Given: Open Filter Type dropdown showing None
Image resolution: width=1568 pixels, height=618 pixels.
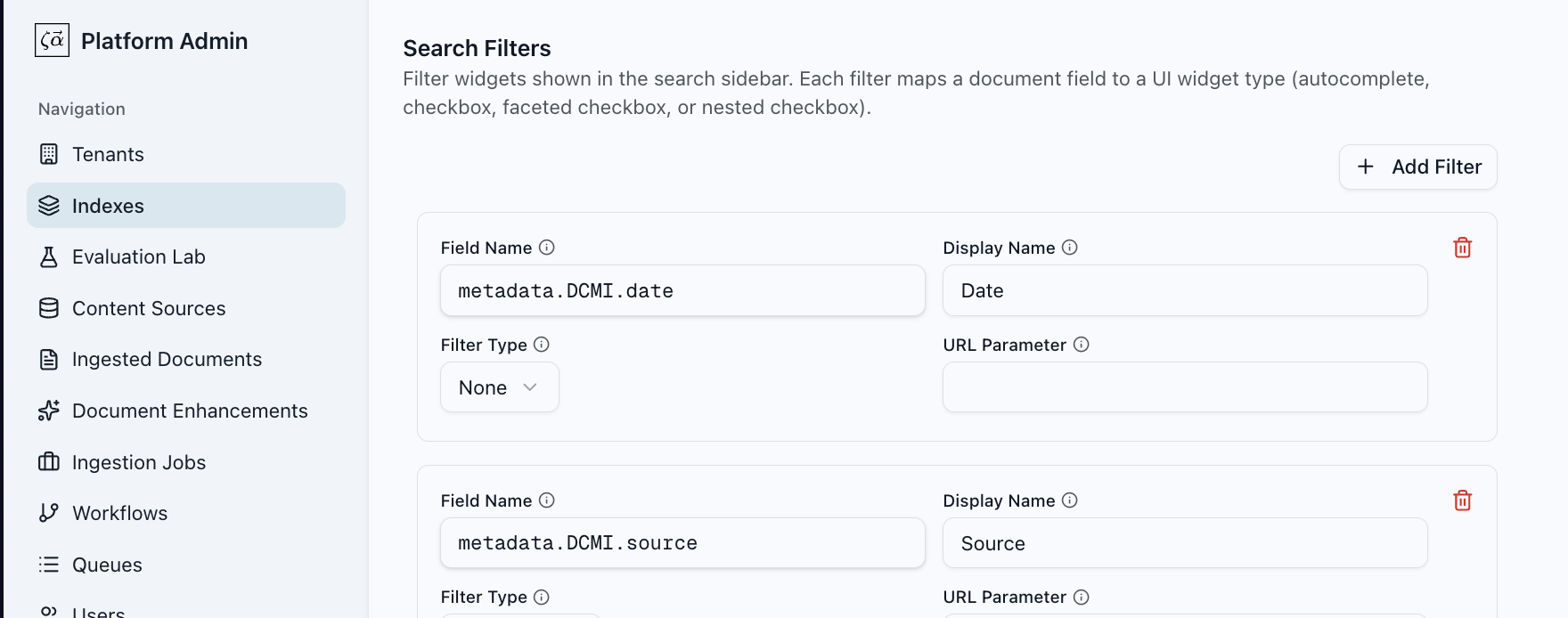Looking at the screenshot, I should [x=500, y=387].
